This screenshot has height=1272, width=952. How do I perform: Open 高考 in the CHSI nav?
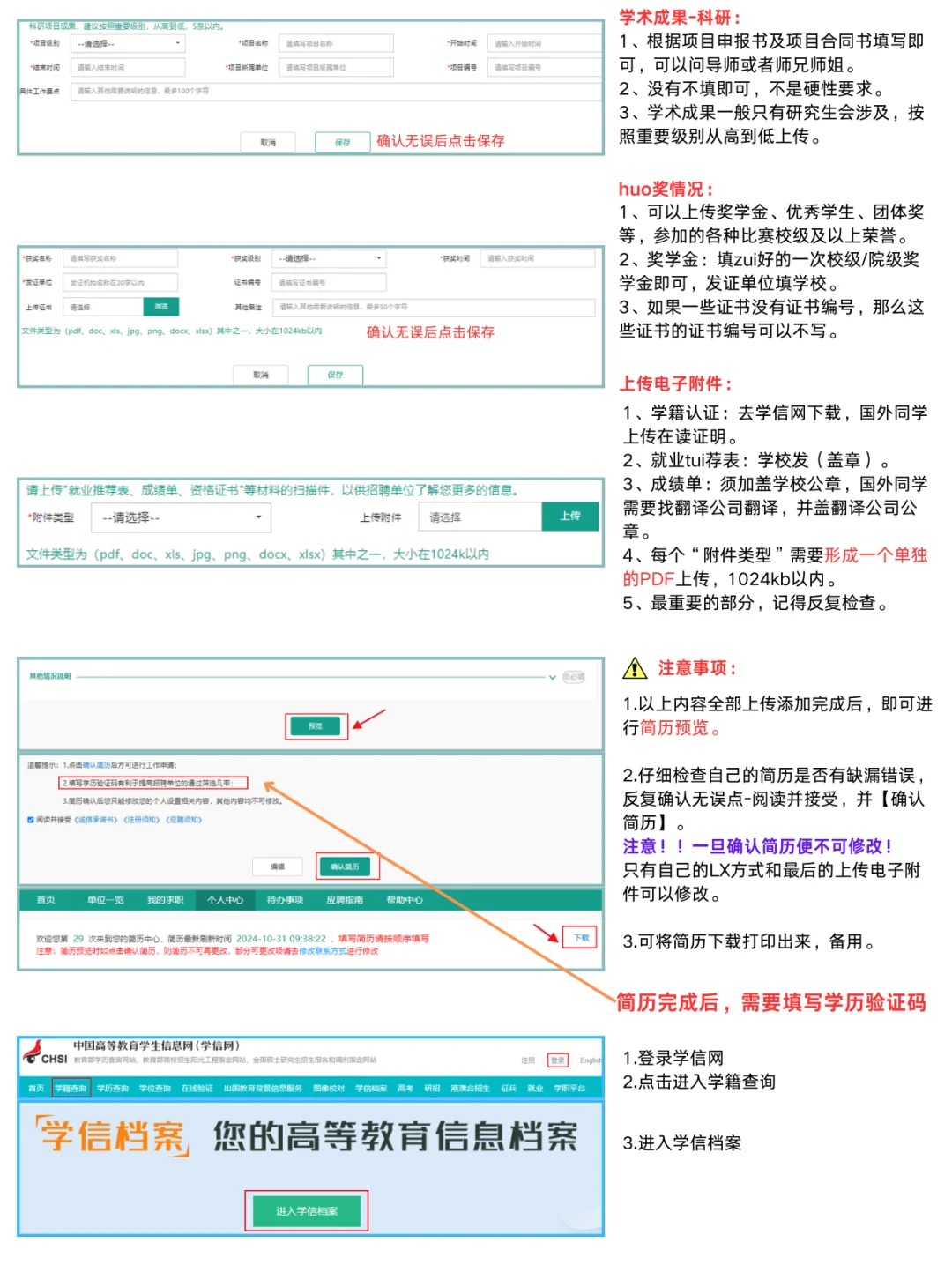click(405, 1089)
